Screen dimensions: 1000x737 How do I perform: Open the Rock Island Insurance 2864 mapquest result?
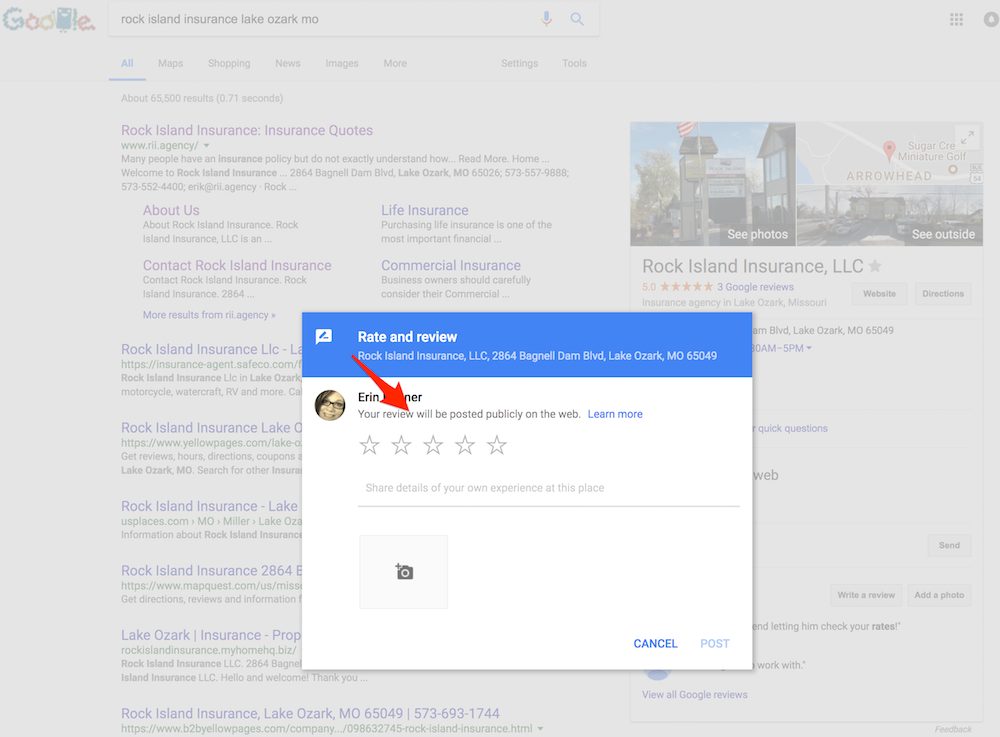click(x=212, y=571)
